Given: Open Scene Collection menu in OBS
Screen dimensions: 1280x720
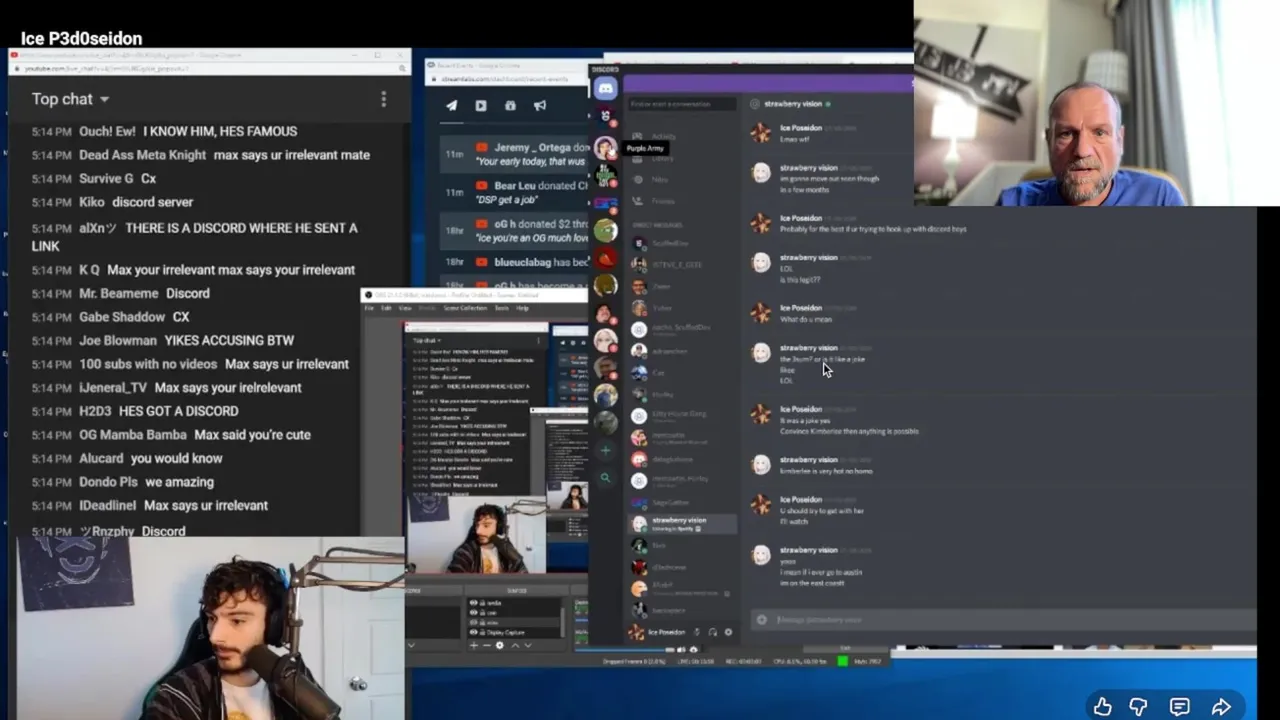Looking at the screenshot, I should (464, 308).
